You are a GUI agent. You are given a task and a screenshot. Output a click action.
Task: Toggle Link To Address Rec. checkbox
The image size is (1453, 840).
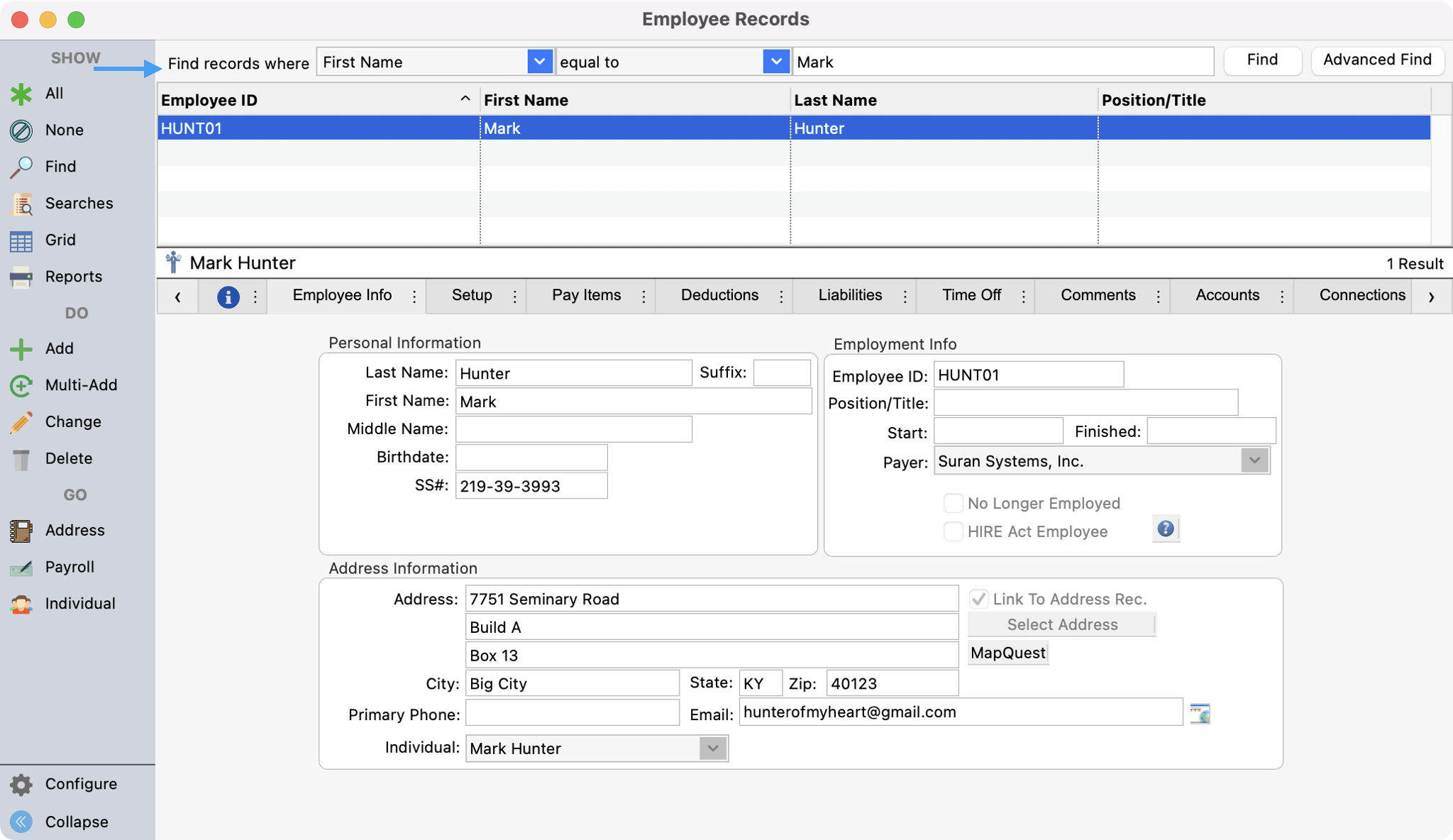(978, 599)
